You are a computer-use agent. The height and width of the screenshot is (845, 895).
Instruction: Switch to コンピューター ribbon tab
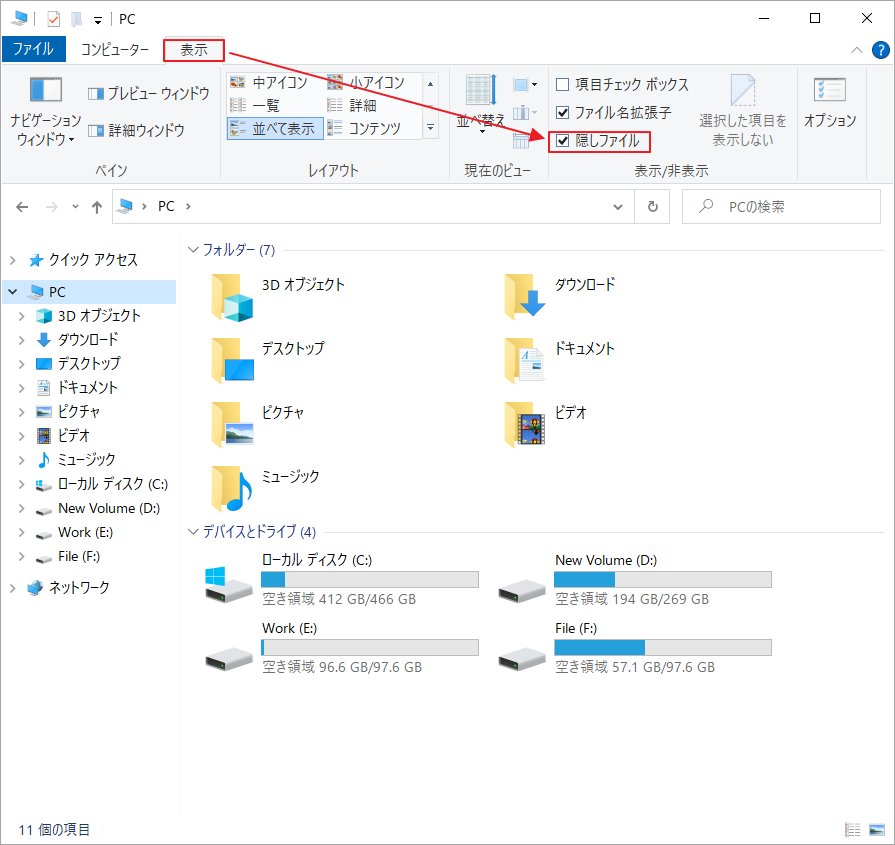pos(114,49)
